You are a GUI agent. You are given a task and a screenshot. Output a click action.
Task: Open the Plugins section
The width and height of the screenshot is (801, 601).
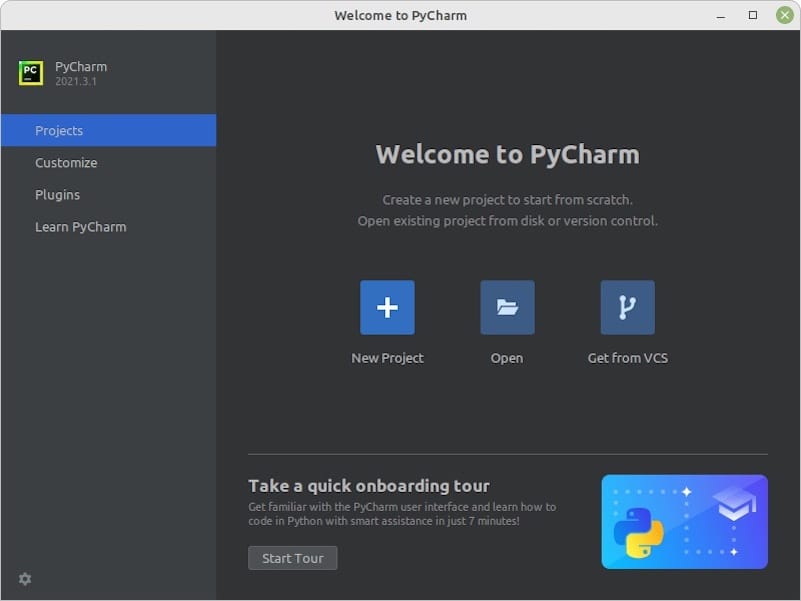point(57,194)
